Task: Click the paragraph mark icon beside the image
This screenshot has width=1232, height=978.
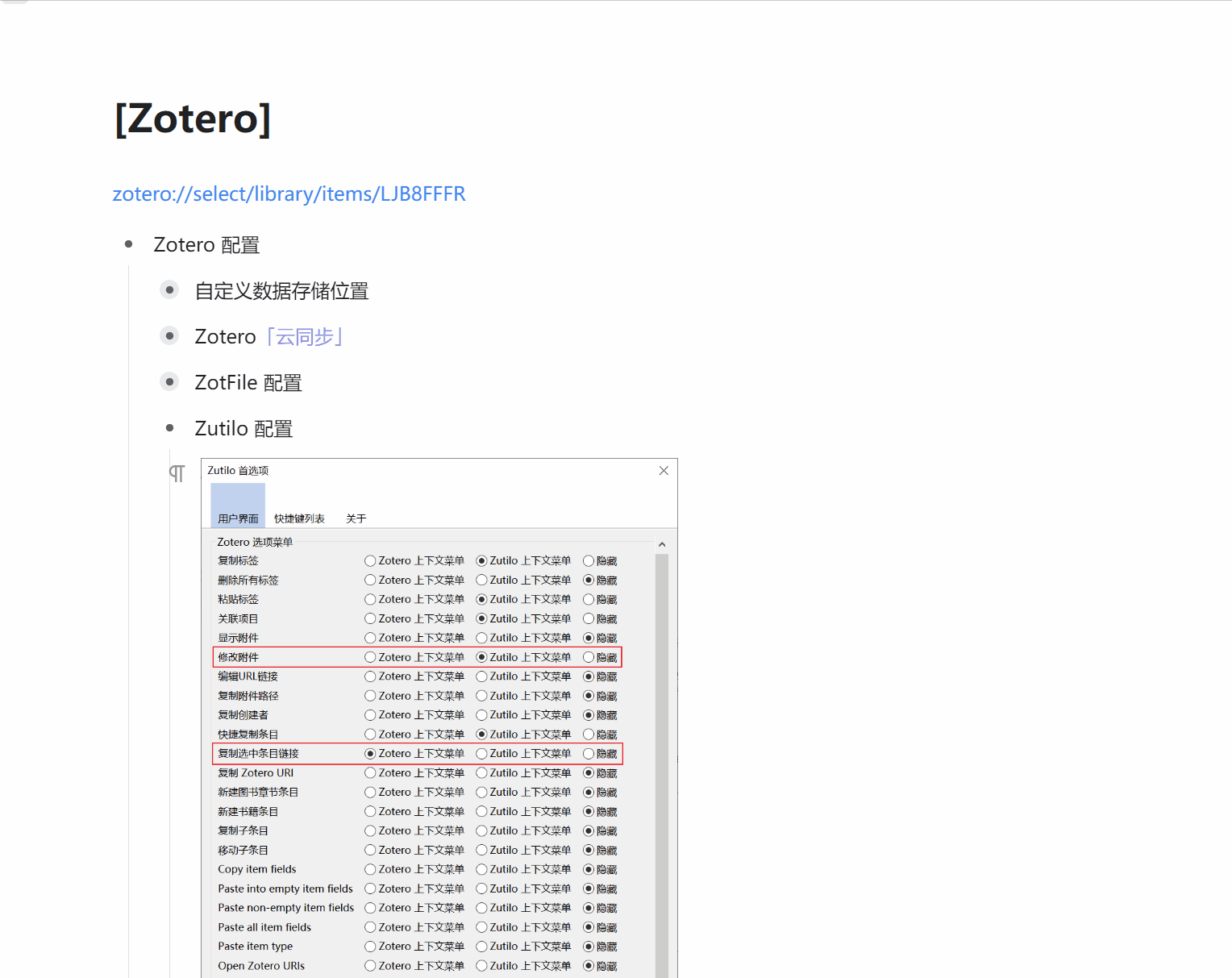Action: pos(177,473)
